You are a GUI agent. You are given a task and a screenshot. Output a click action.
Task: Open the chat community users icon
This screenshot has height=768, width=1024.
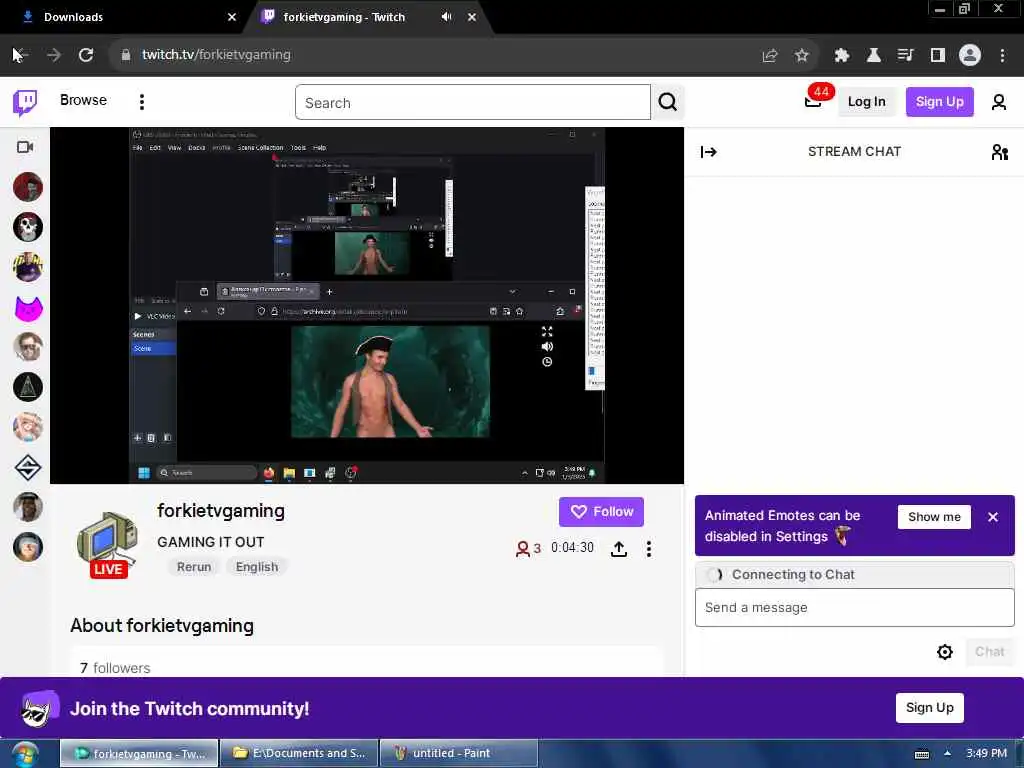click(x=999, y=152)
